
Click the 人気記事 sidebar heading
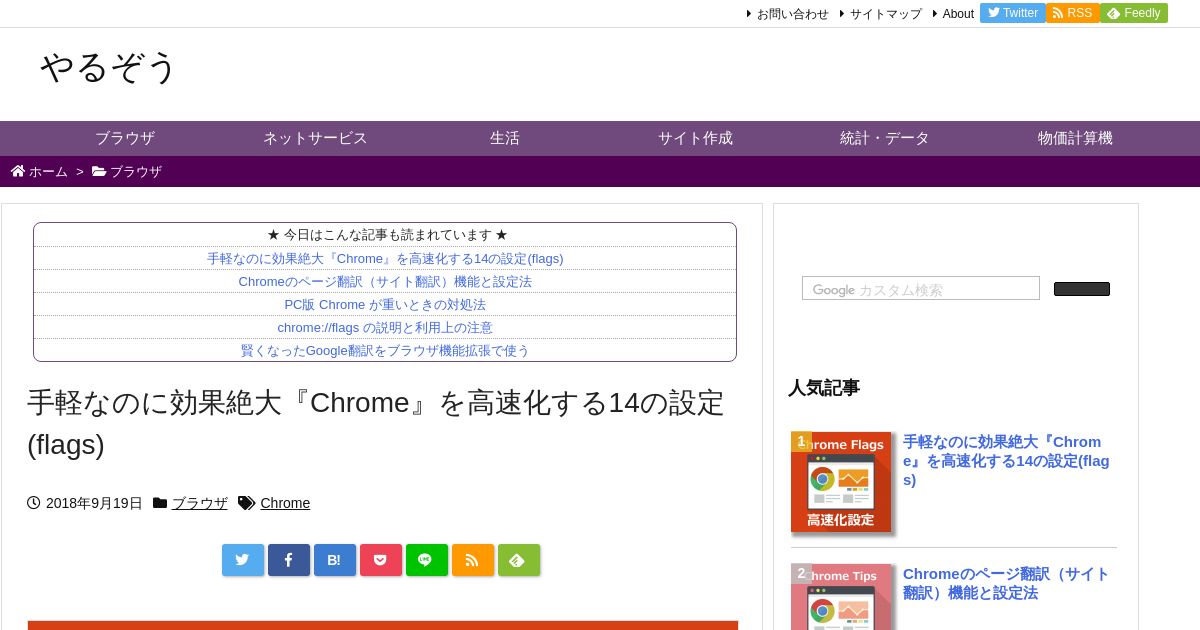point(824,387)
